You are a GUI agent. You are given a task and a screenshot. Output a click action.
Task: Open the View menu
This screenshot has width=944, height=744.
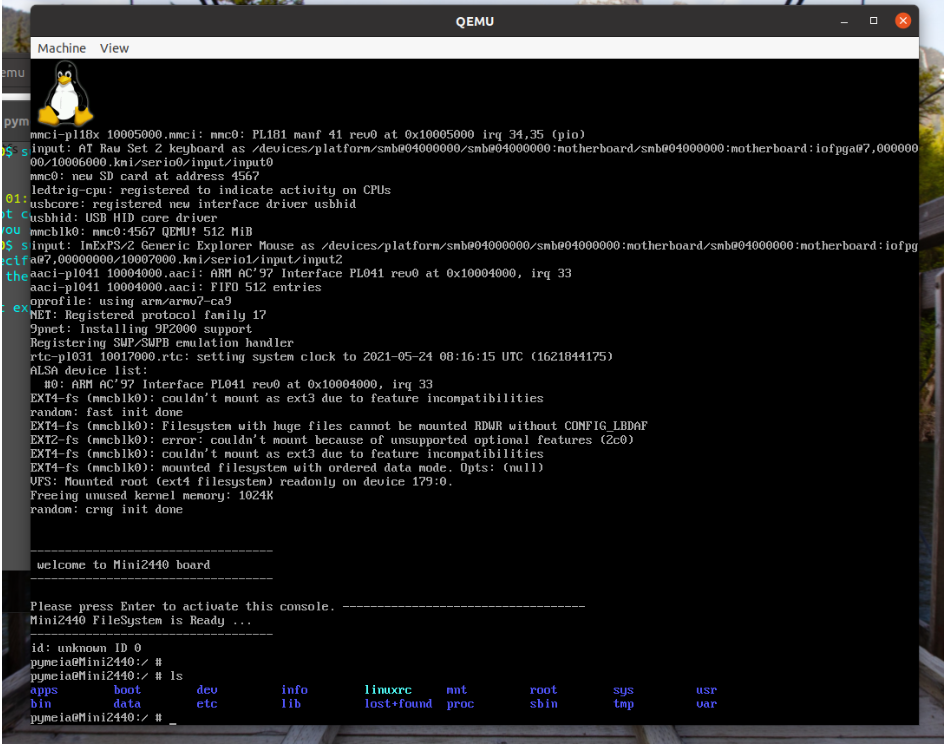point(113,47)
